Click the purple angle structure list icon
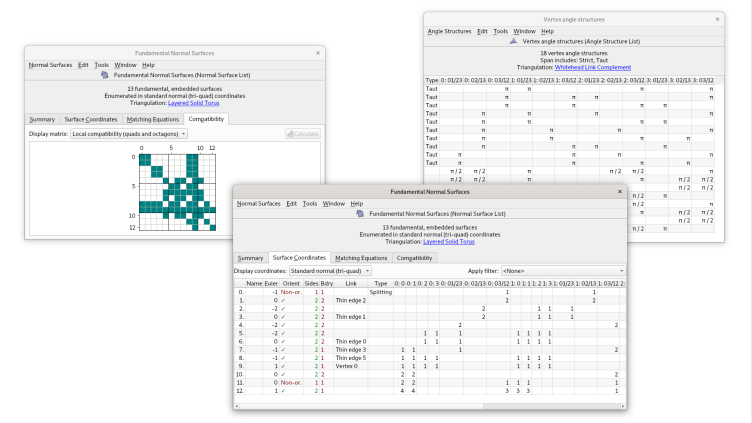The image size is (752, 423). (514, 41)
